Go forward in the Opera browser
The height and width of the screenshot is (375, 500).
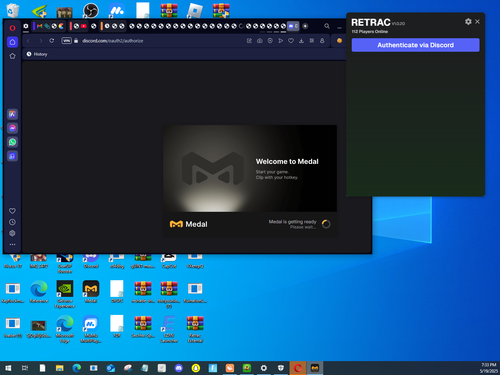40,41
